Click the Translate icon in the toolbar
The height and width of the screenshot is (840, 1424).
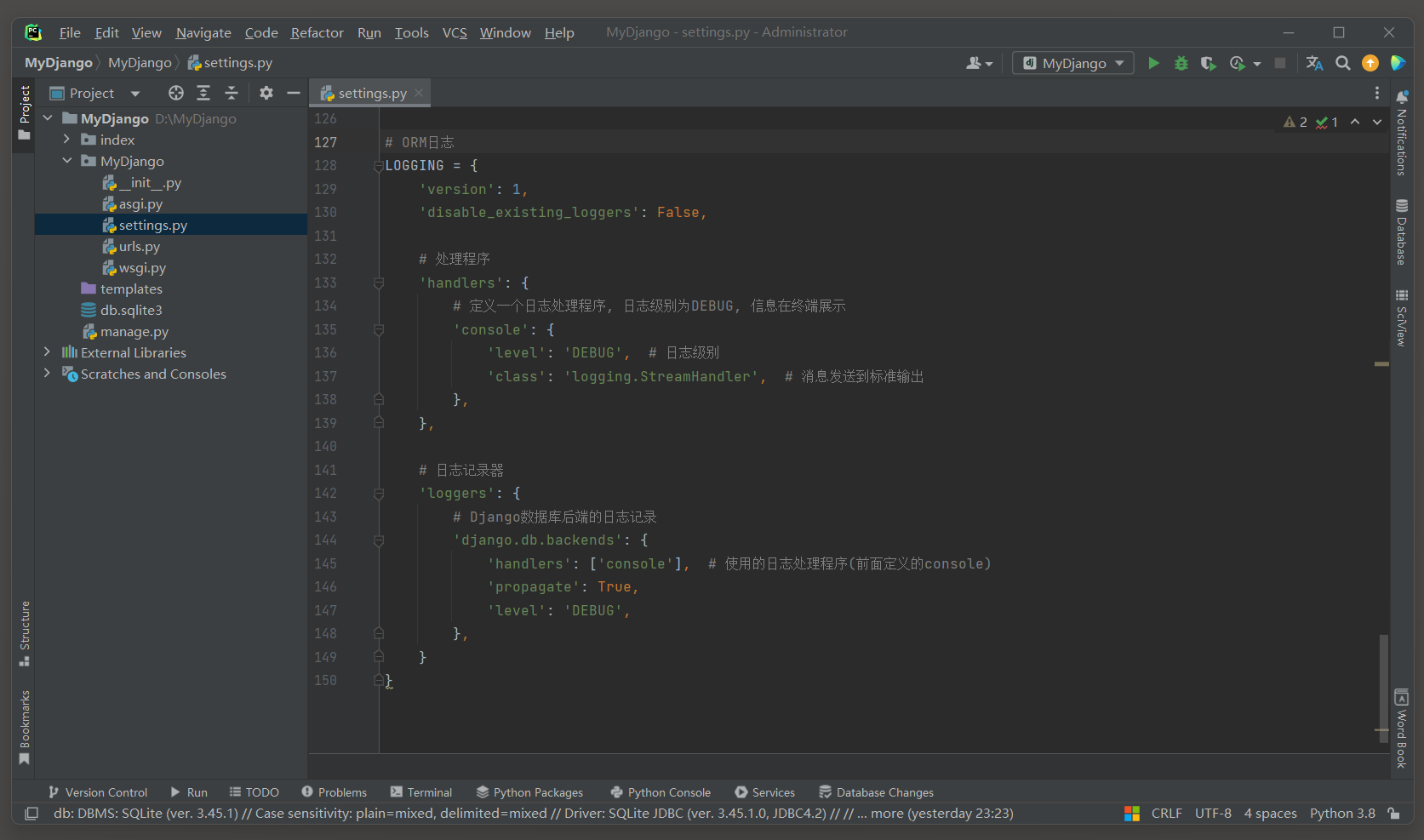[x=1314, y=63]
